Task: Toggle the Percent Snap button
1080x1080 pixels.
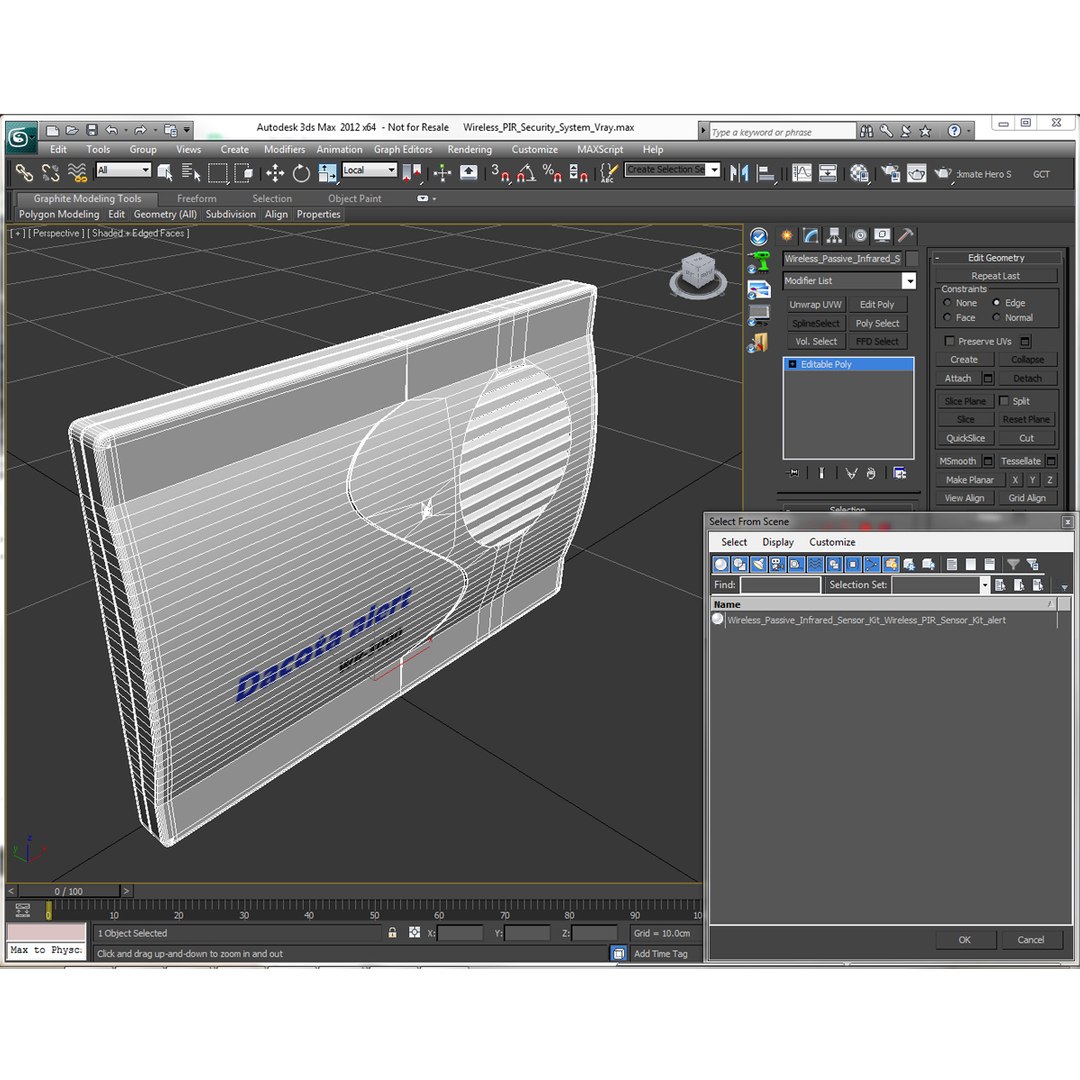Action: coord(552,173)
